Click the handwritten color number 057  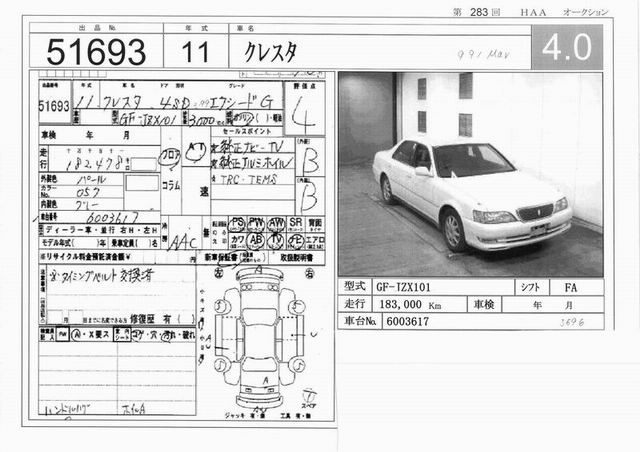(x=88, y=192)
